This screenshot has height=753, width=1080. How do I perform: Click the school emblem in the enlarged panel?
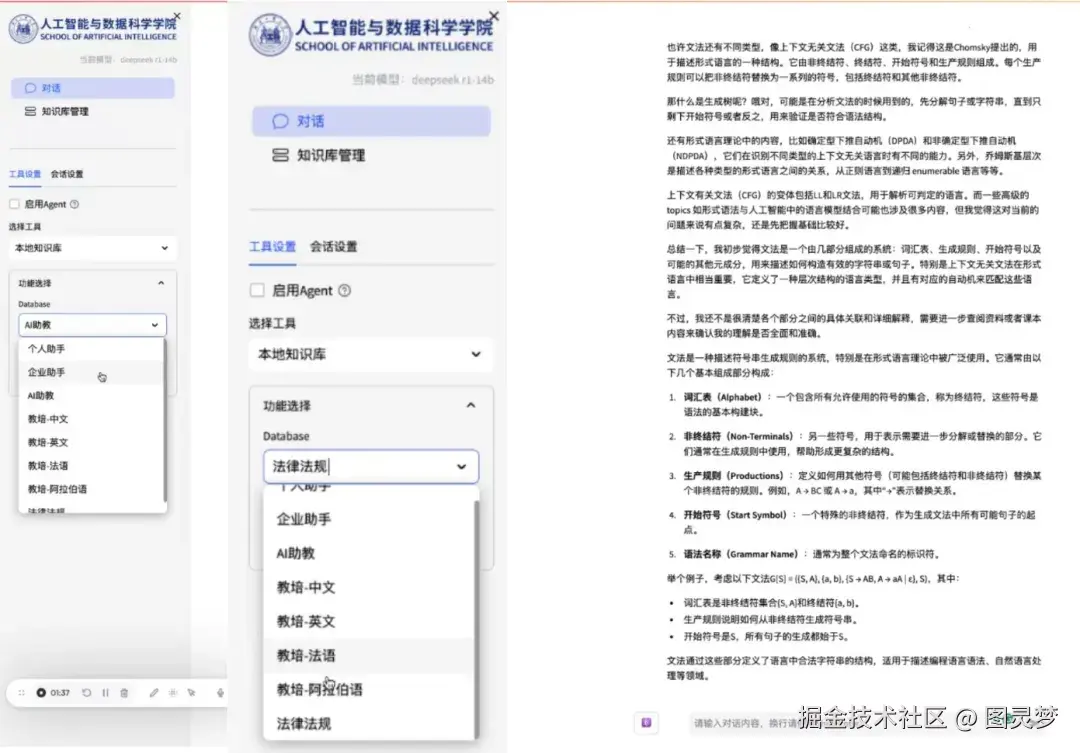pos(270,34)
